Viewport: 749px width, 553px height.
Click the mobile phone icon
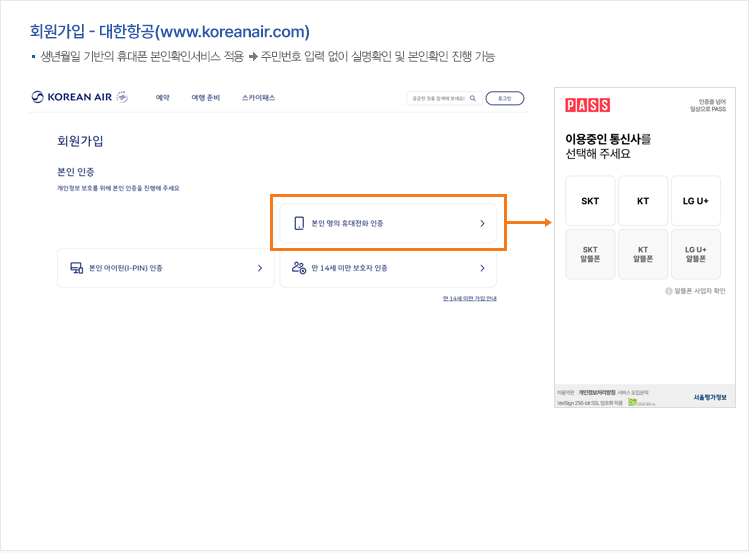coord(299,223)
